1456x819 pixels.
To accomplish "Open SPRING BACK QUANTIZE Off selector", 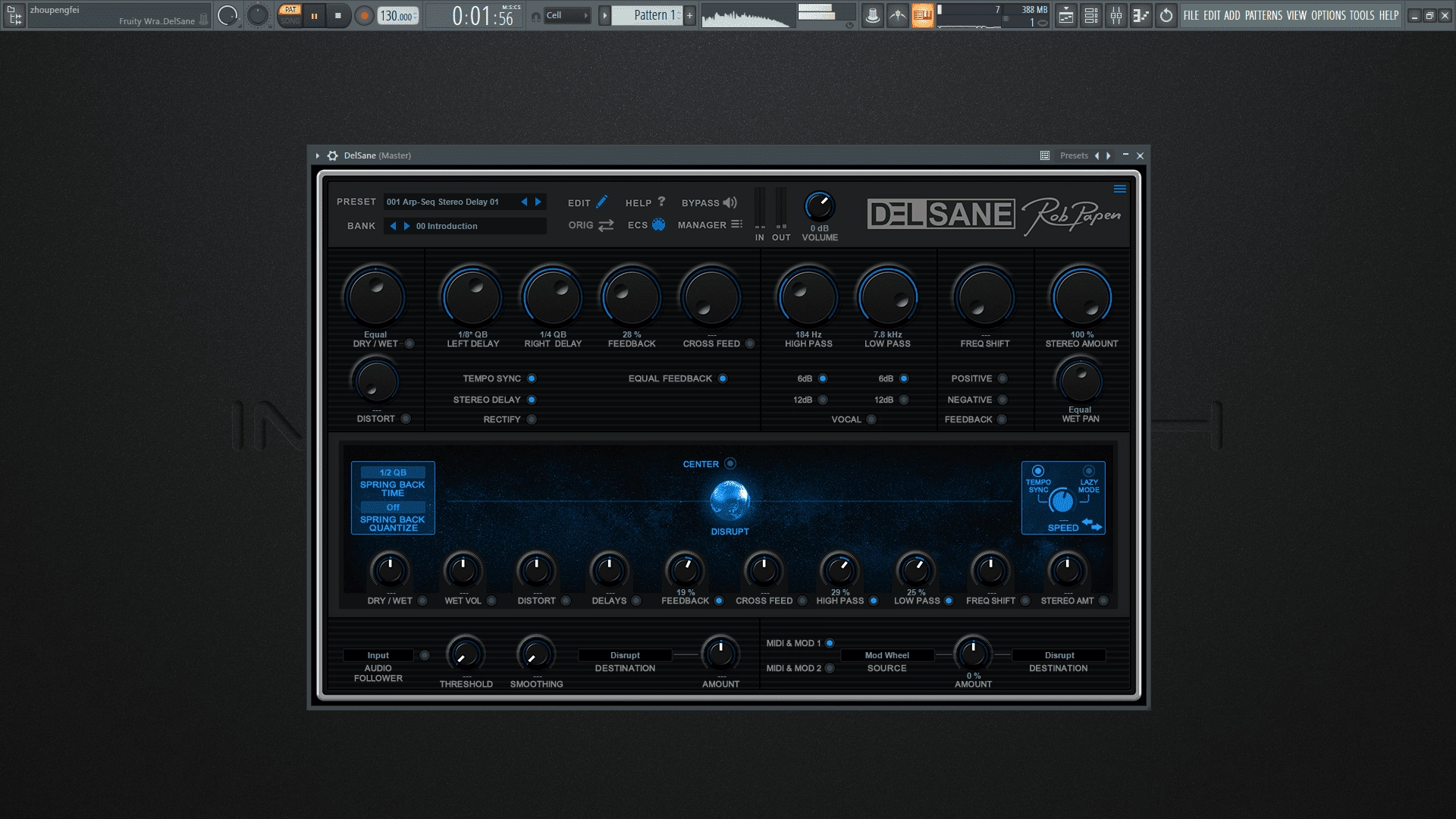I will click(x=393, y=507).
